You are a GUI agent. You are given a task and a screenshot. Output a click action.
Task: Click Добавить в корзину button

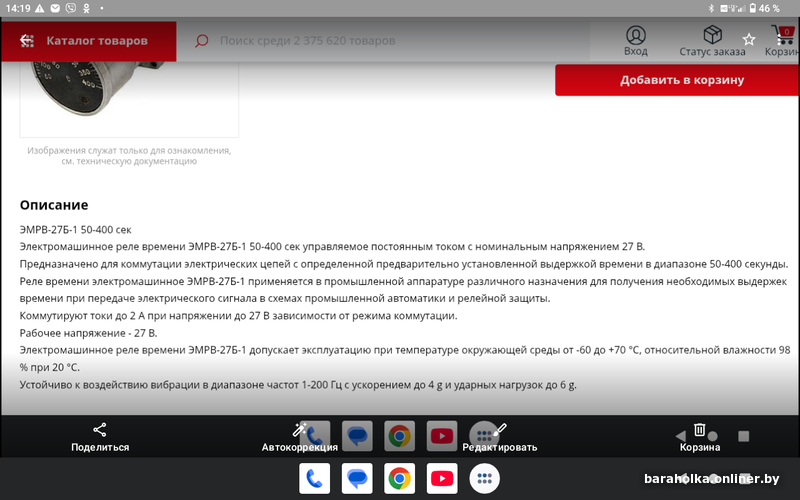coord(677,80)
